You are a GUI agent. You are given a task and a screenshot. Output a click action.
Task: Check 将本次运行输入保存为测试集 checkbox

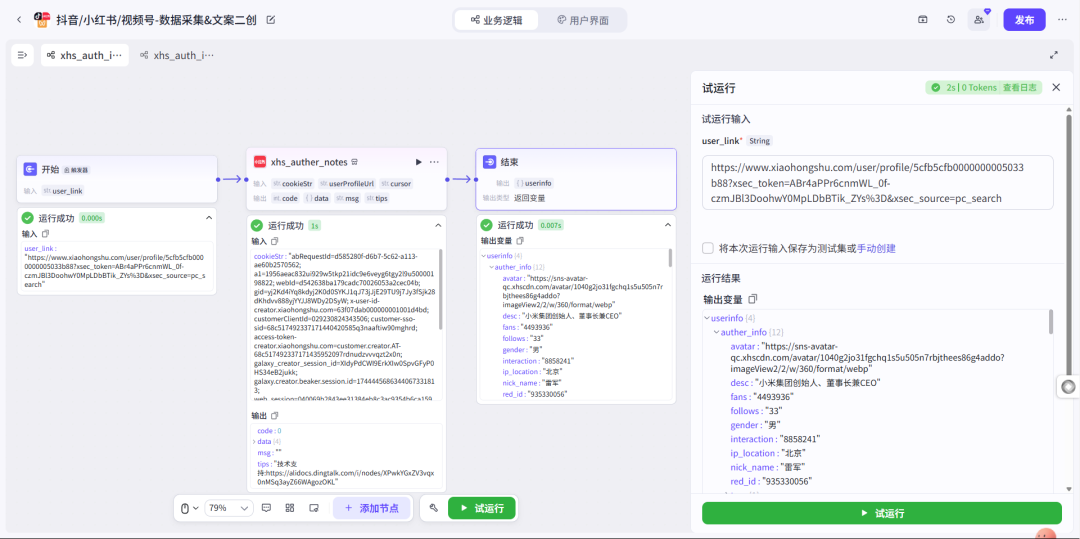(707, 249)
